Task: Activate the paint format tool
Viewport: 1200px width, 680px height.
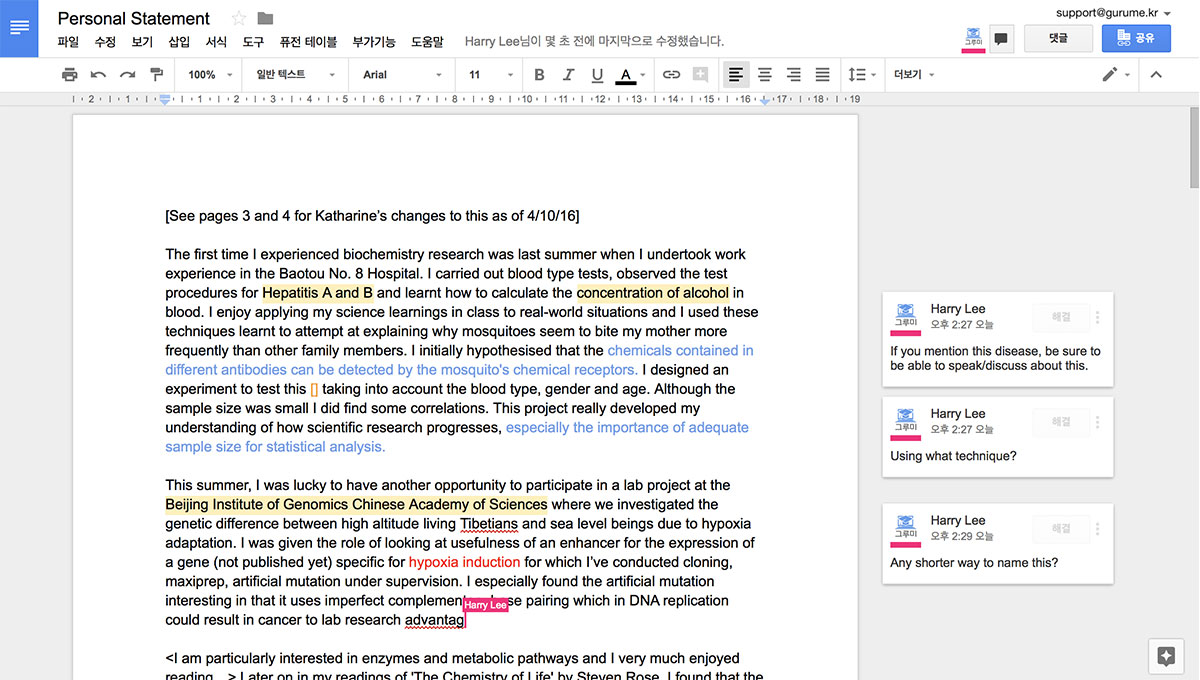Action: [x=156, y=75]
